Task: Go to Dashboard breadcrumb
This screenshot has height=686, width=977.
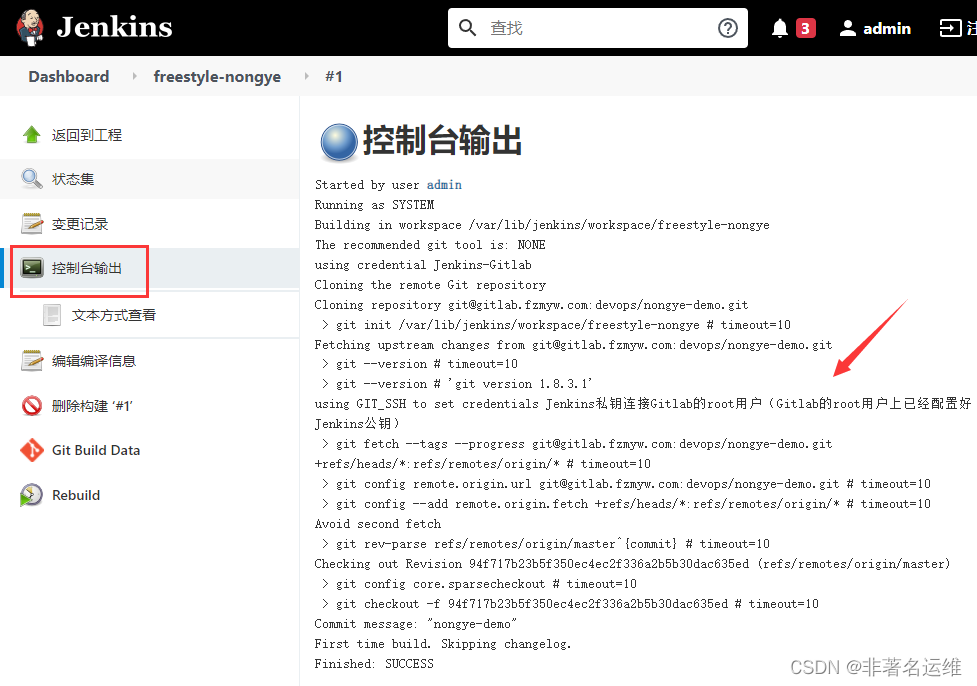Action: pyautogui.click(x=69, y=76)
